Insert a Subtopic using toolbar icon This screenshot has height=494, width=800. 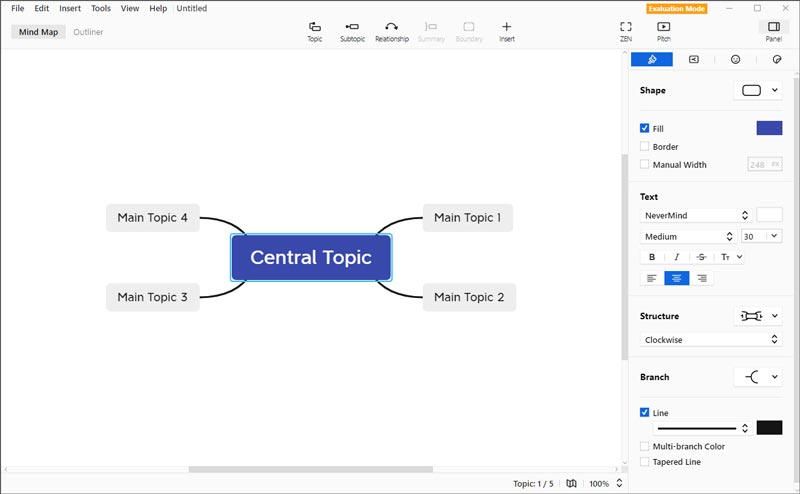(x=352, y=31)
